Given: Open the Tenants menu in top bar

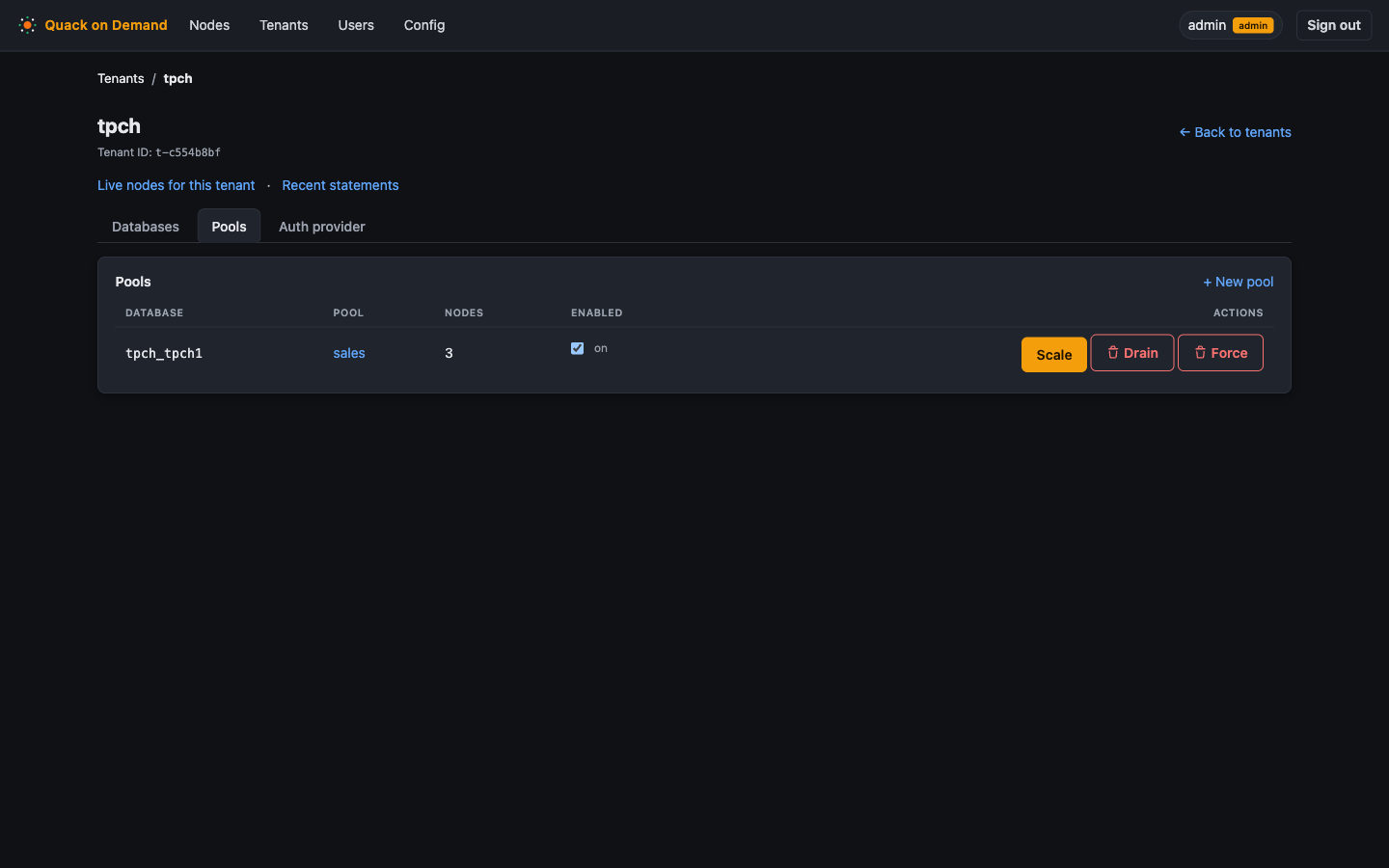Looking at the screenshot, I should 284,25.
